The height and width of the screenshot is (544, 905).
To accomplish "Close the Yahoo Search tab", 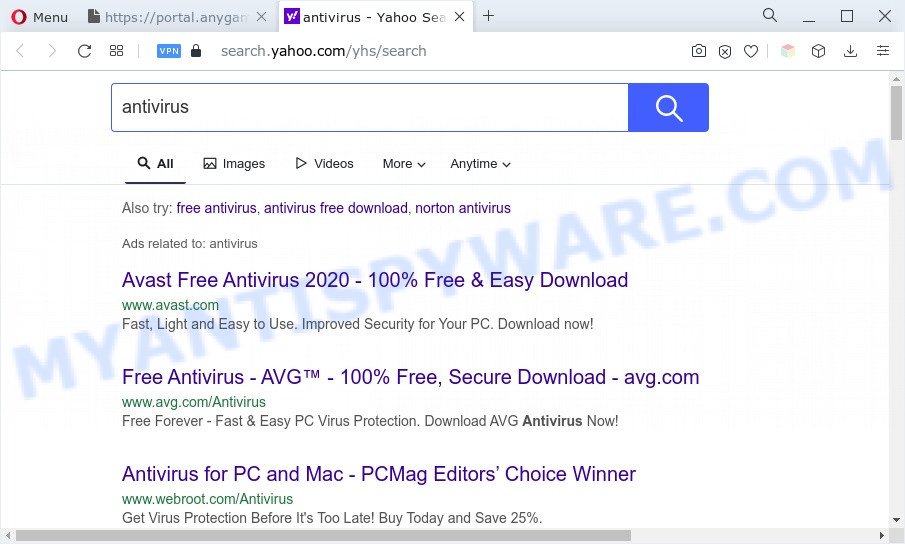I will click(459, 17).
